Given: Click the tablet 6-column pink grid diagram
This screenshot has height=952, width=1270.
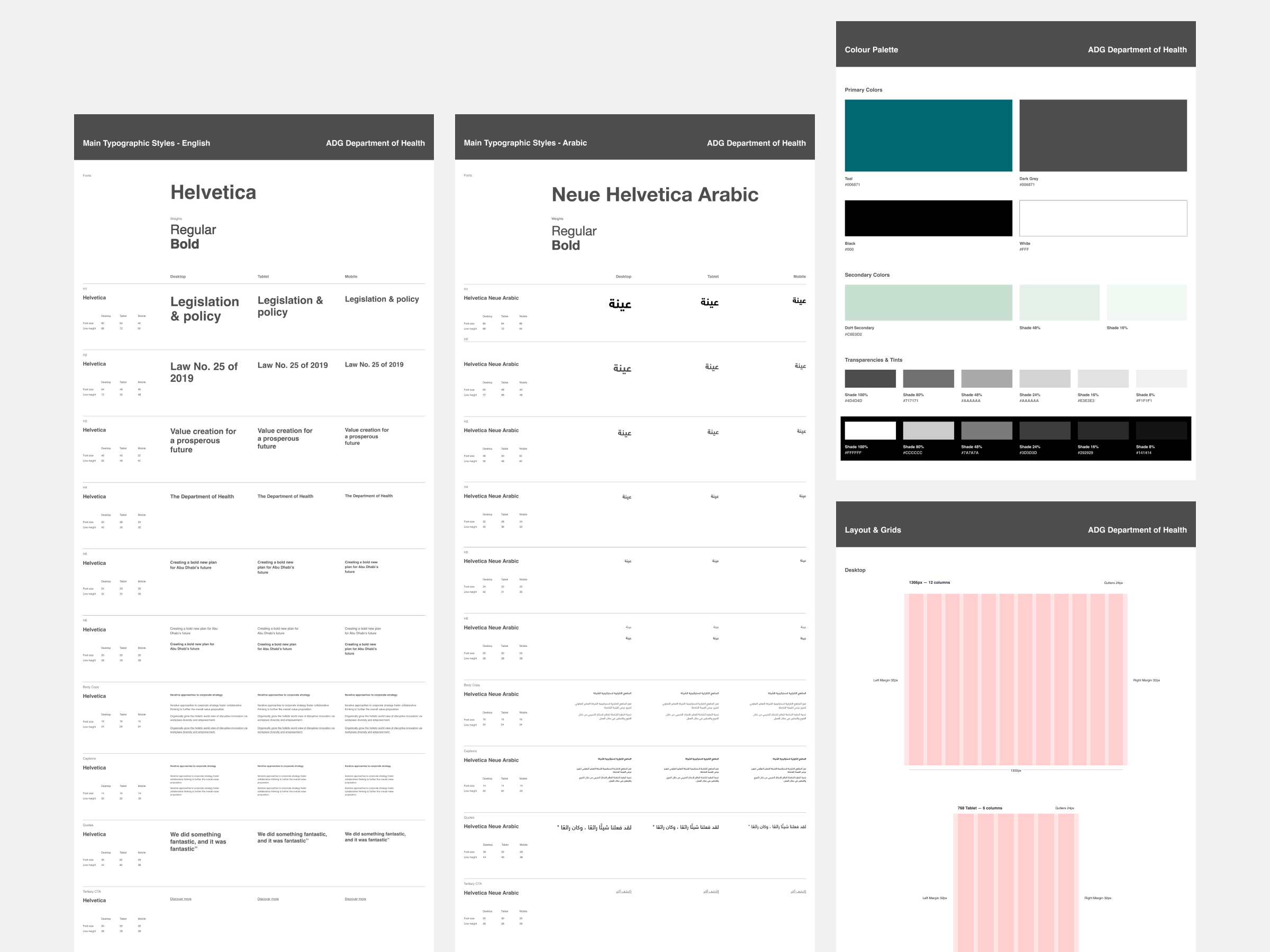Looking at the screenshot, I should (1015, 883).
